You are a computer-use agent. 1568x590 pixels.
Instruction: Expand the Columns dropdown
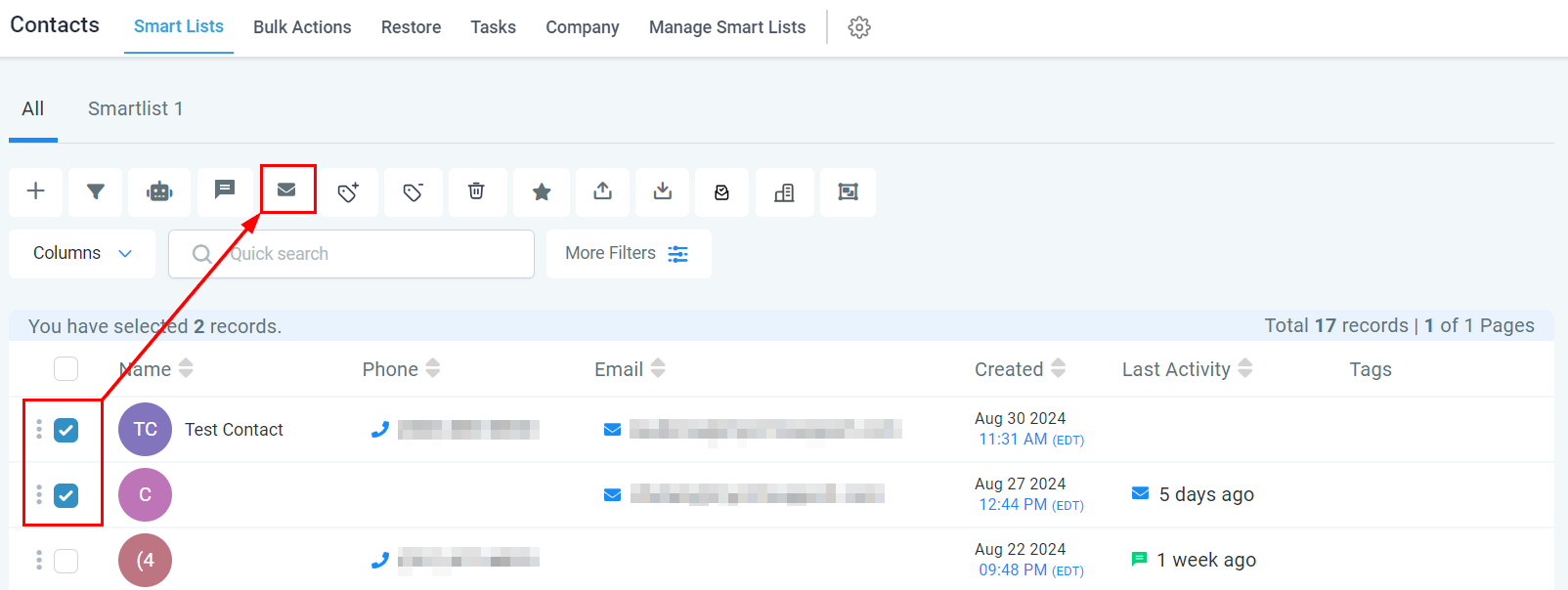click(x=82, y=254)
